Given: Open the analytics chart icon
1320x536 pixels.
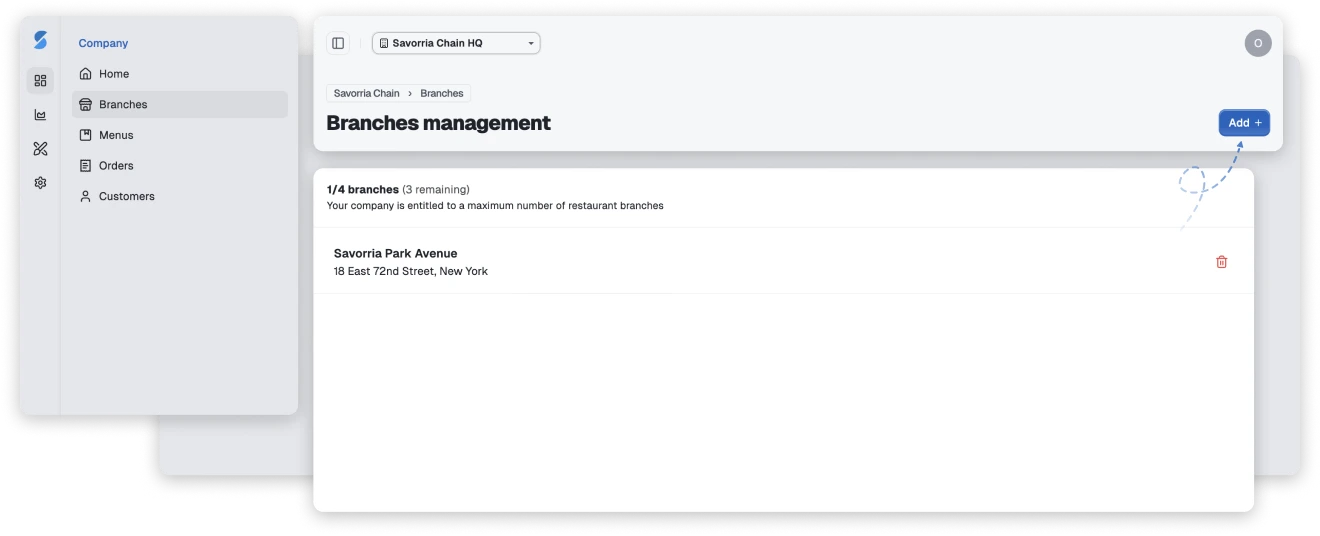Looking at the screenshot, I should click(40, 115).
